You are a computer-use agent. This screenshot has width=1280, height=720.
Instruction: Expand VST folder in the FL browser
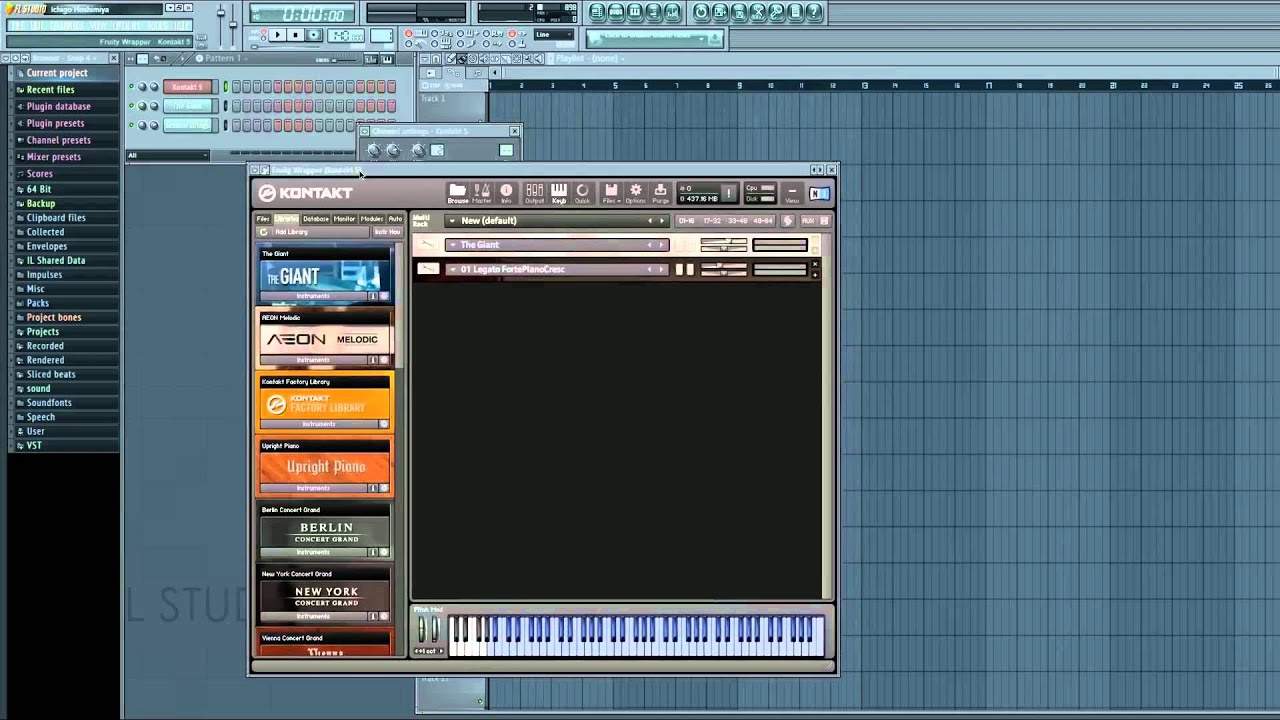coord(34,446)
